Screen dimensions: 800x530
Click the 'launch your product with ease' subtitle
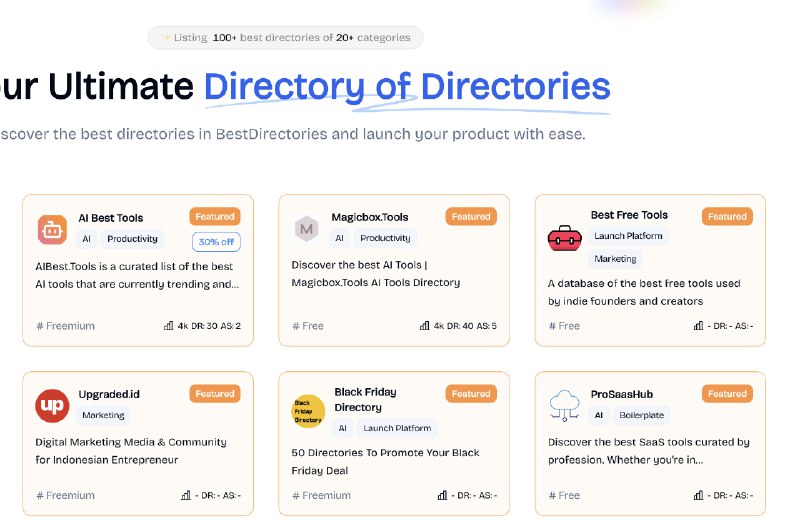[x=292, y=134]
